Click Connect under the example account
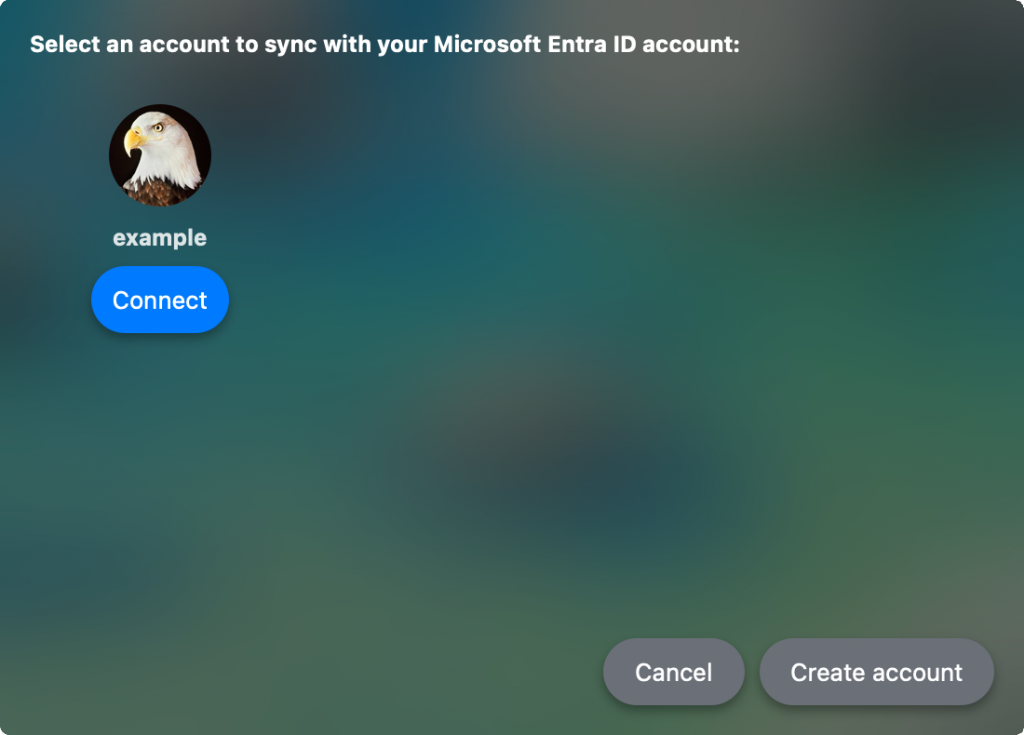The image size is (1024, 735). pyautogui.click(x=160, y=299)
